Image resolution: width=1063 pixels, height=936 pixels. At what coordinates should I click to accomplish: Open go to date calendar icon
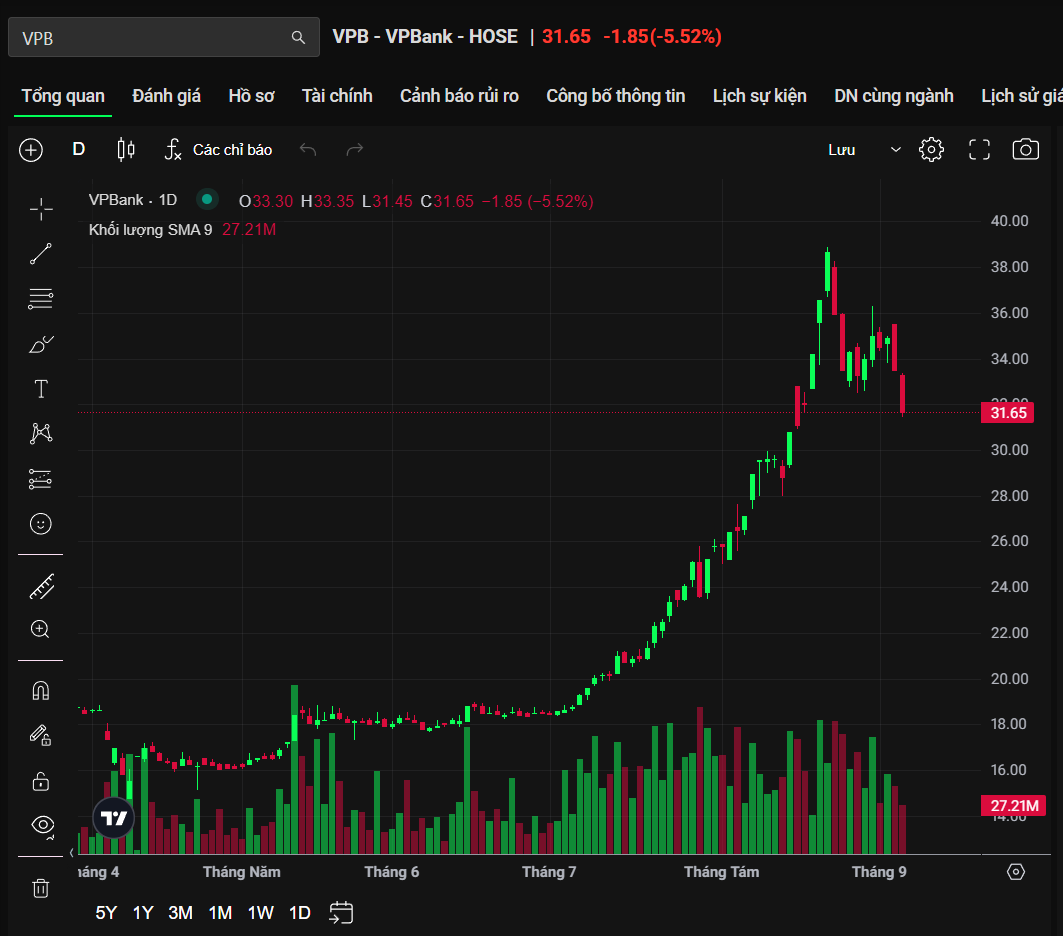[x=341, y=912]
